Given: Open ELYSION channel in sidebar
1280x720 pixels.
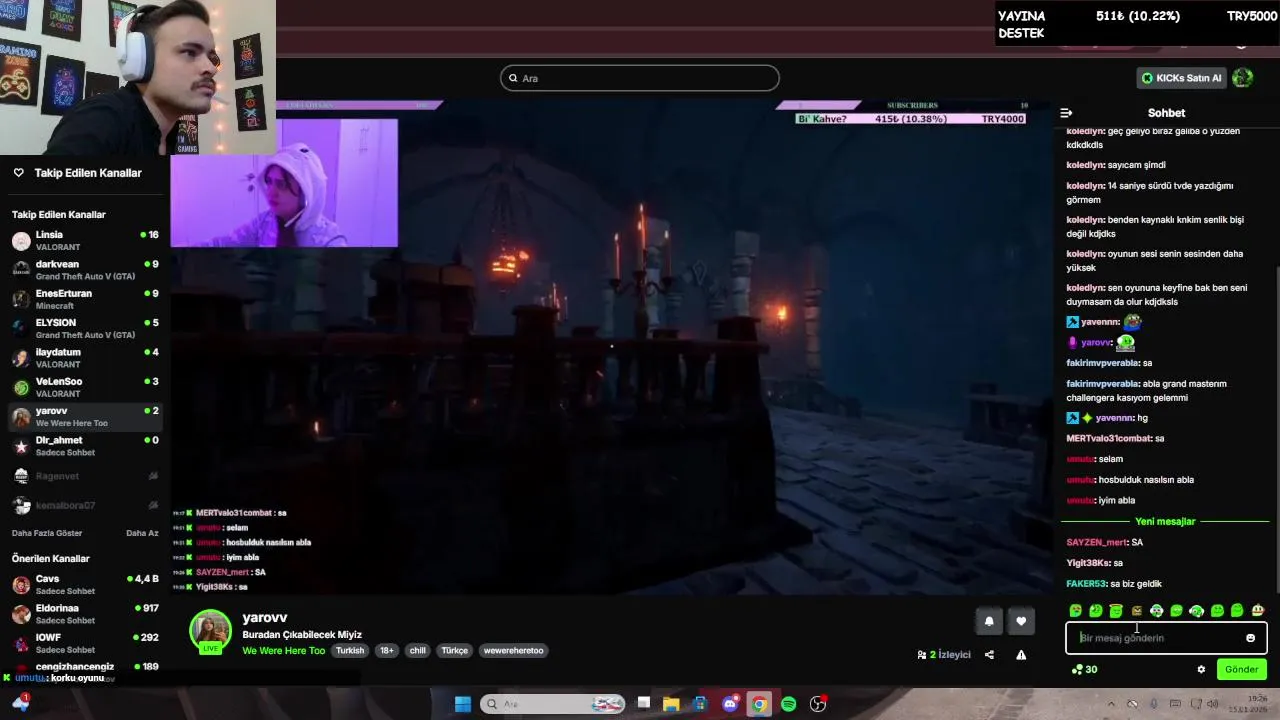Looking at the screenshot, I should [85, 328].
